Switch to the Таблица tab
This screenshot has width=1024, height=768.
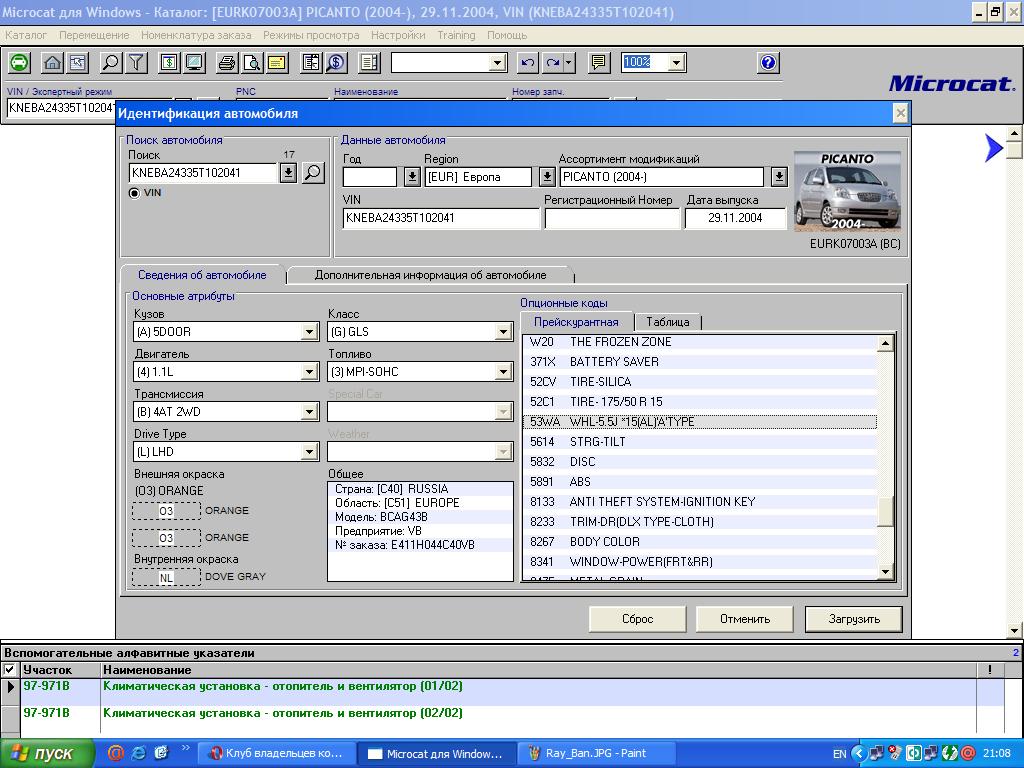[x=667, y=322]
